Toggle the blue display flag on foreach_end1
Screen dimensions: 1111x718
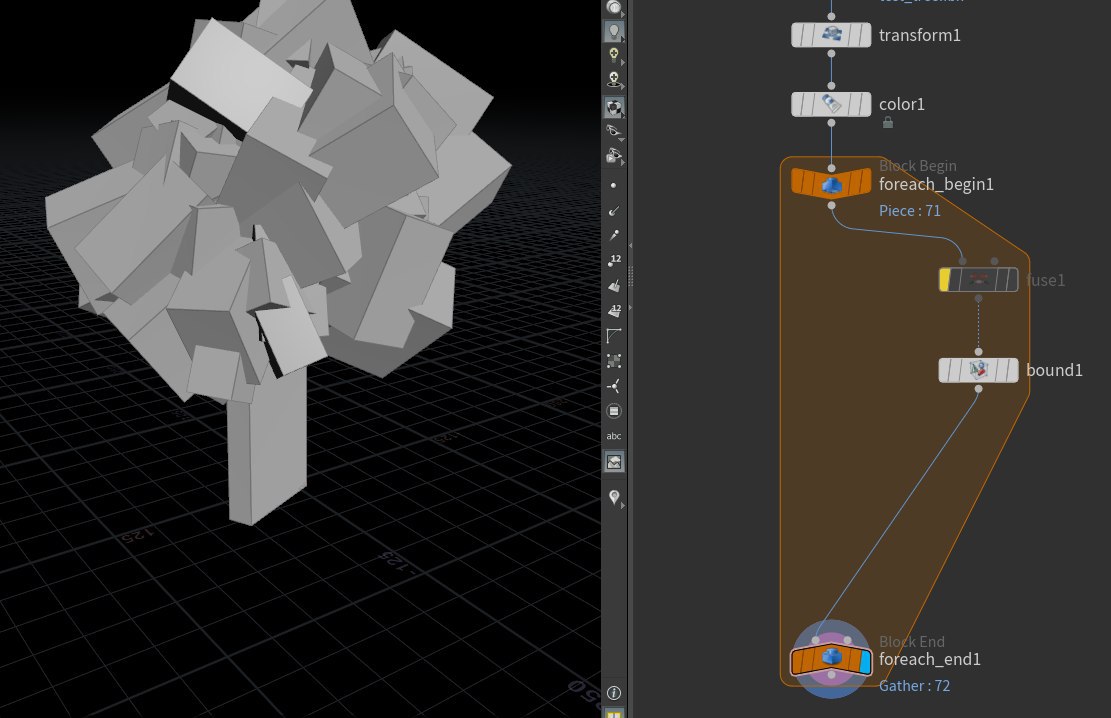864,662
